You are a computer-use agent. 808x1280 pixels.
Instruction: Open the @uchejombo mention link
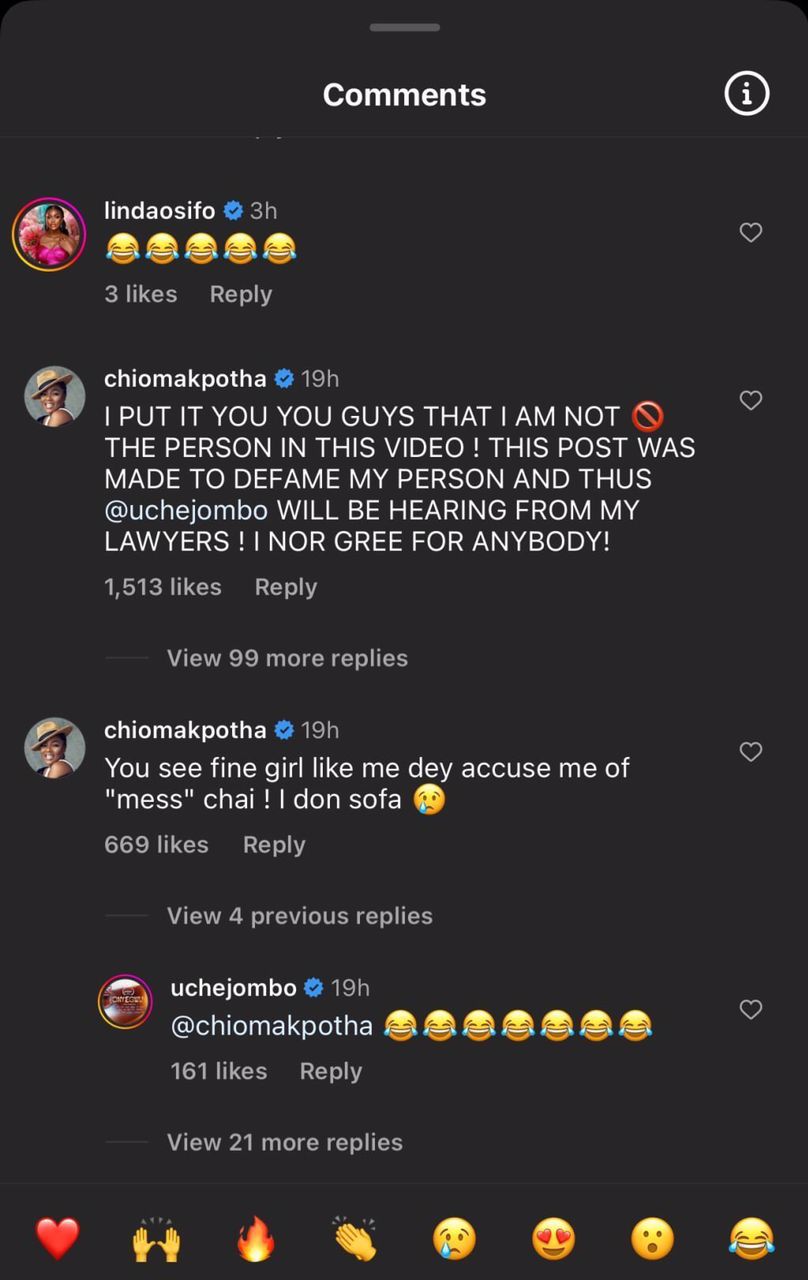coord(186,510)
